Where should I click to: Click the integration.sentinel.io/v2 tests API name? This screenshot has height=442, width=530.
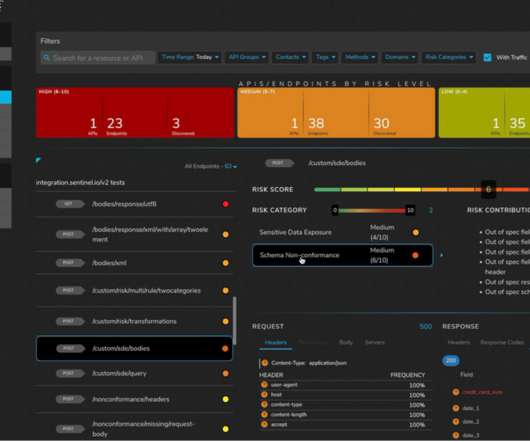(80, 182)
